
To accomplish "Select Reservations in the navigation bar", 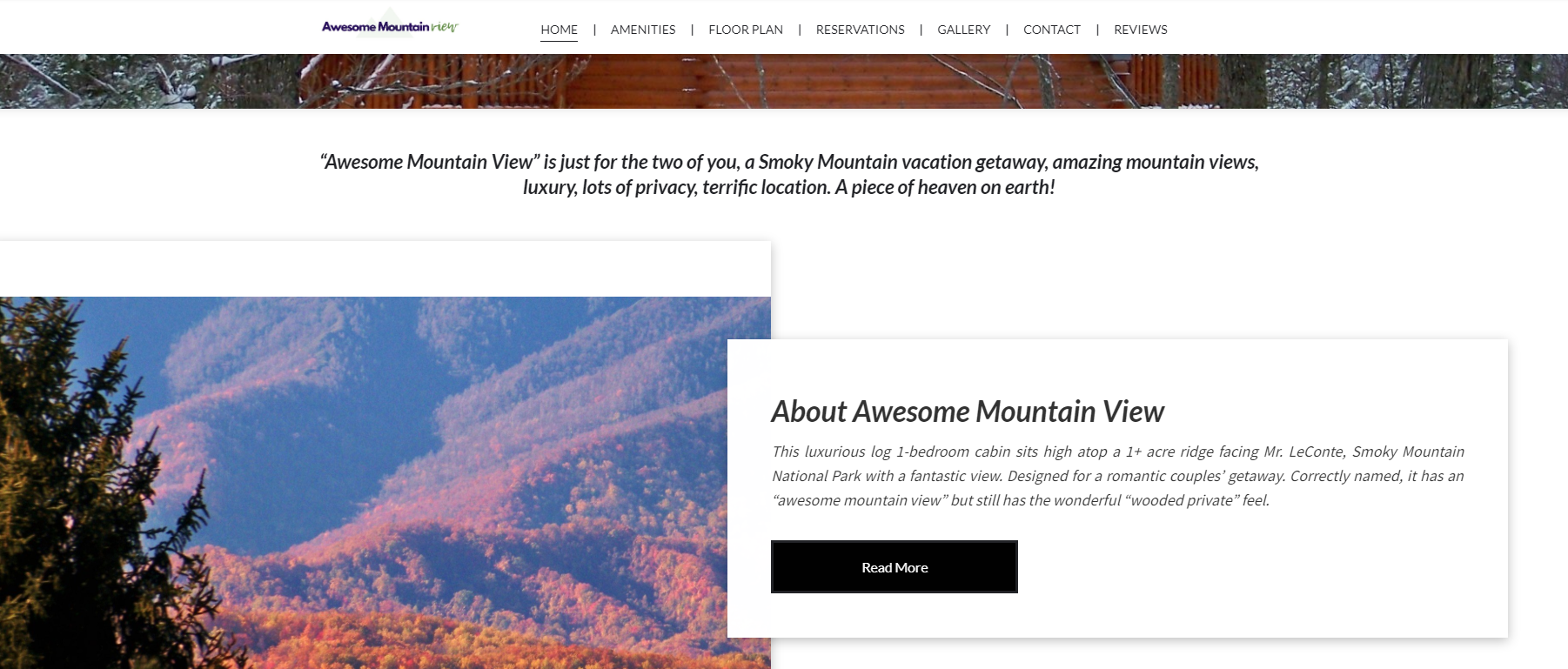I will coord(861,30).
